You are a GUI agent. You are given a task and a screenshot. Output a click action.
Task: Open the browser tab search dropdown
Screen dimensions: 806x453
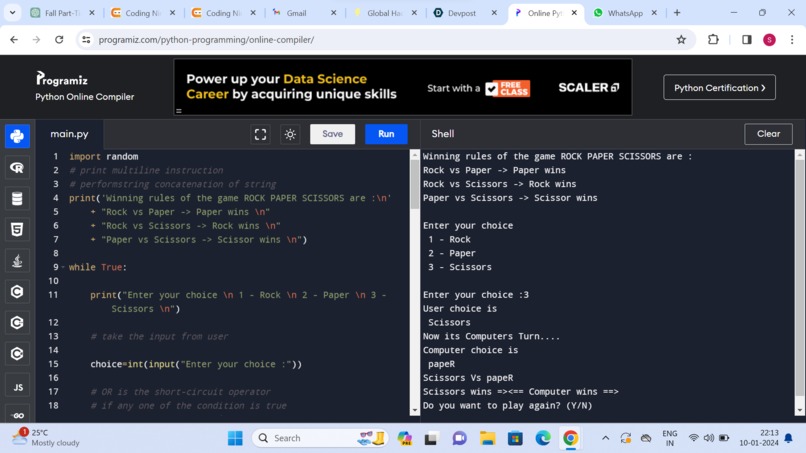[12, 12]
